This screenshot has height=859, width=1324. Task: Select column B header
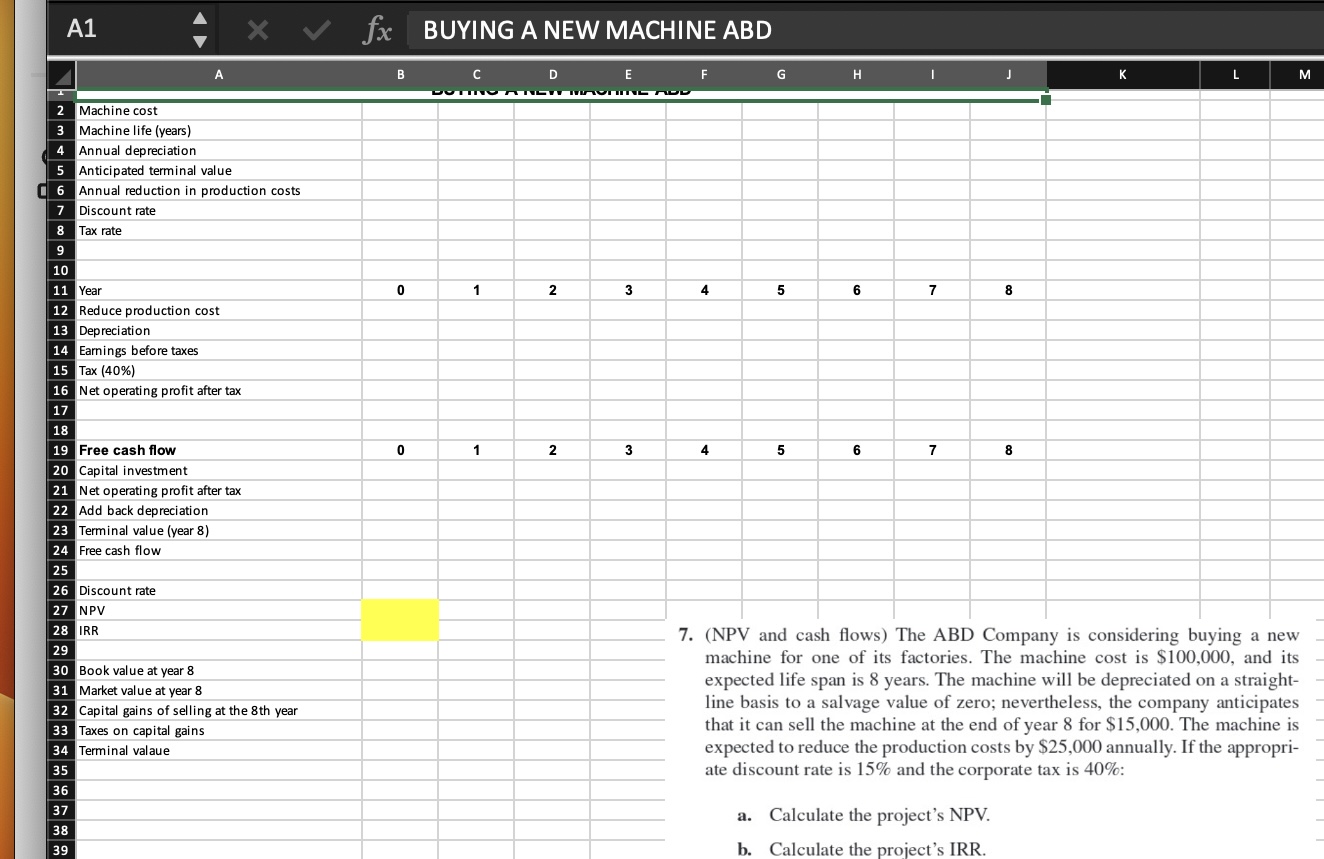[x=399, y=75]
